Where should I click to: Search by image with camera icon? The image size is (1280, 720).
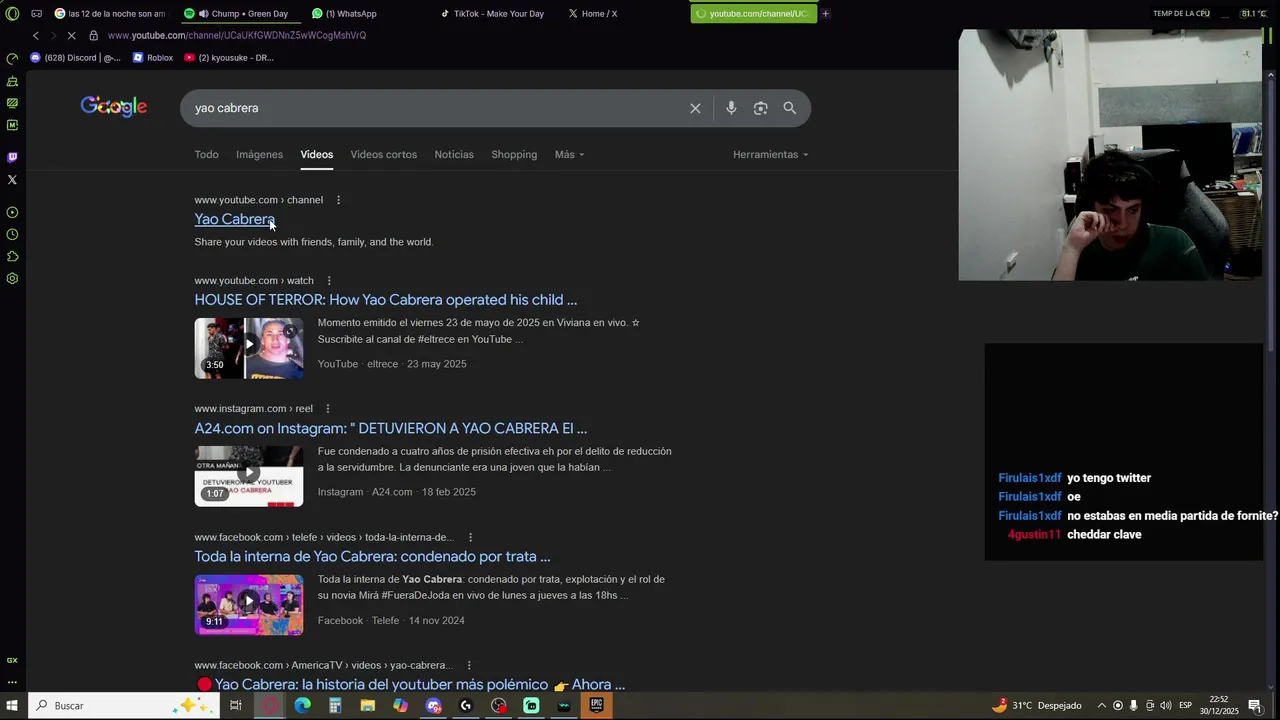(x=760, y=108)
